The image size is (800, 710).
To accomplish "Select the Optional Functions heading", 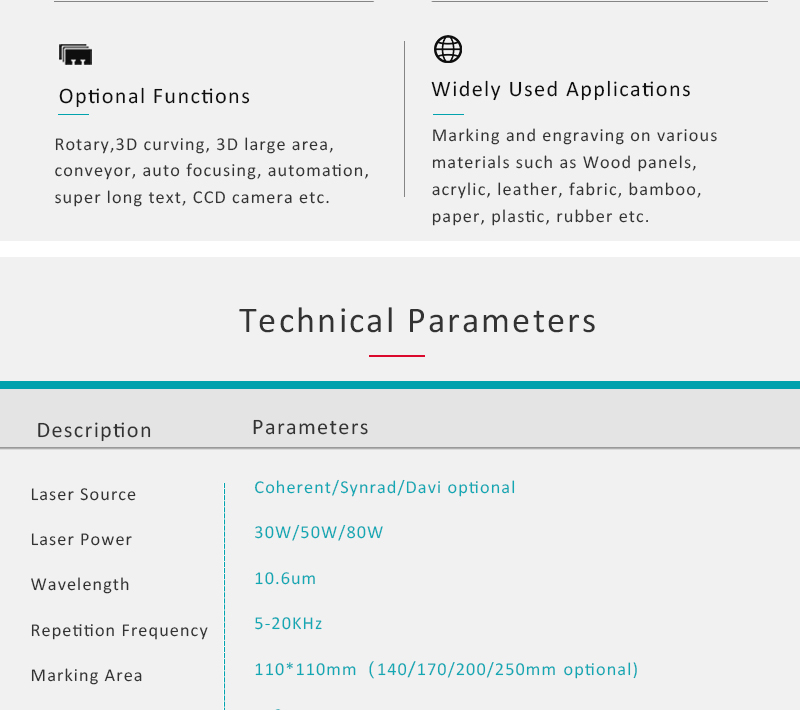I will coord(155,96).
